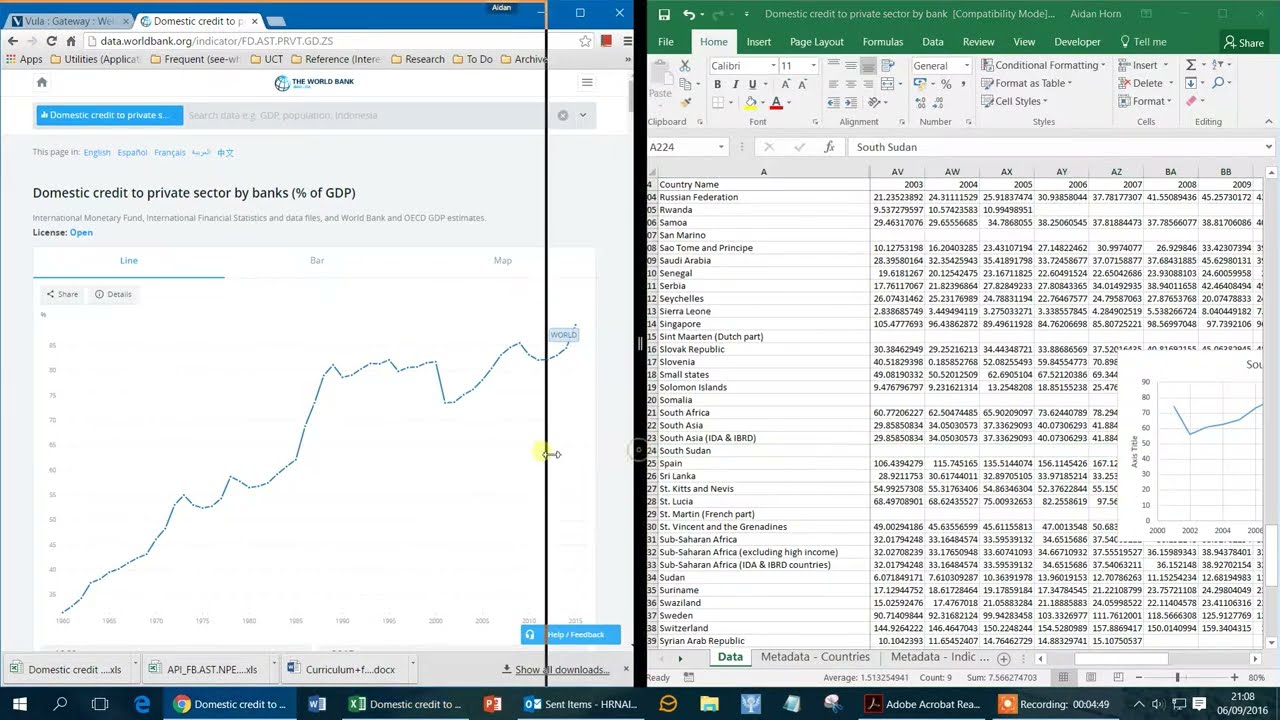Click the Cut scissors icon in Excel
Screen dimensions: 1280x720
click(685, 66)
